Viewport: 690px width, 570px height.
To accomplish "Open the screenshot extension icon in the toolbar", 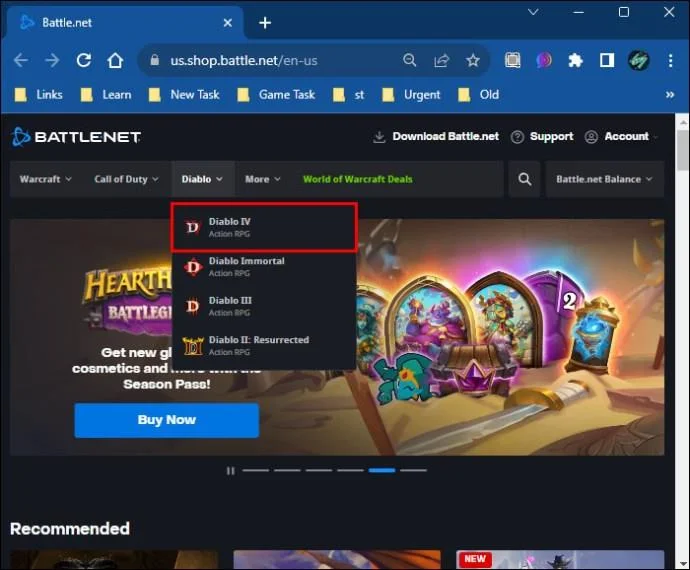I will click(513, 60).
